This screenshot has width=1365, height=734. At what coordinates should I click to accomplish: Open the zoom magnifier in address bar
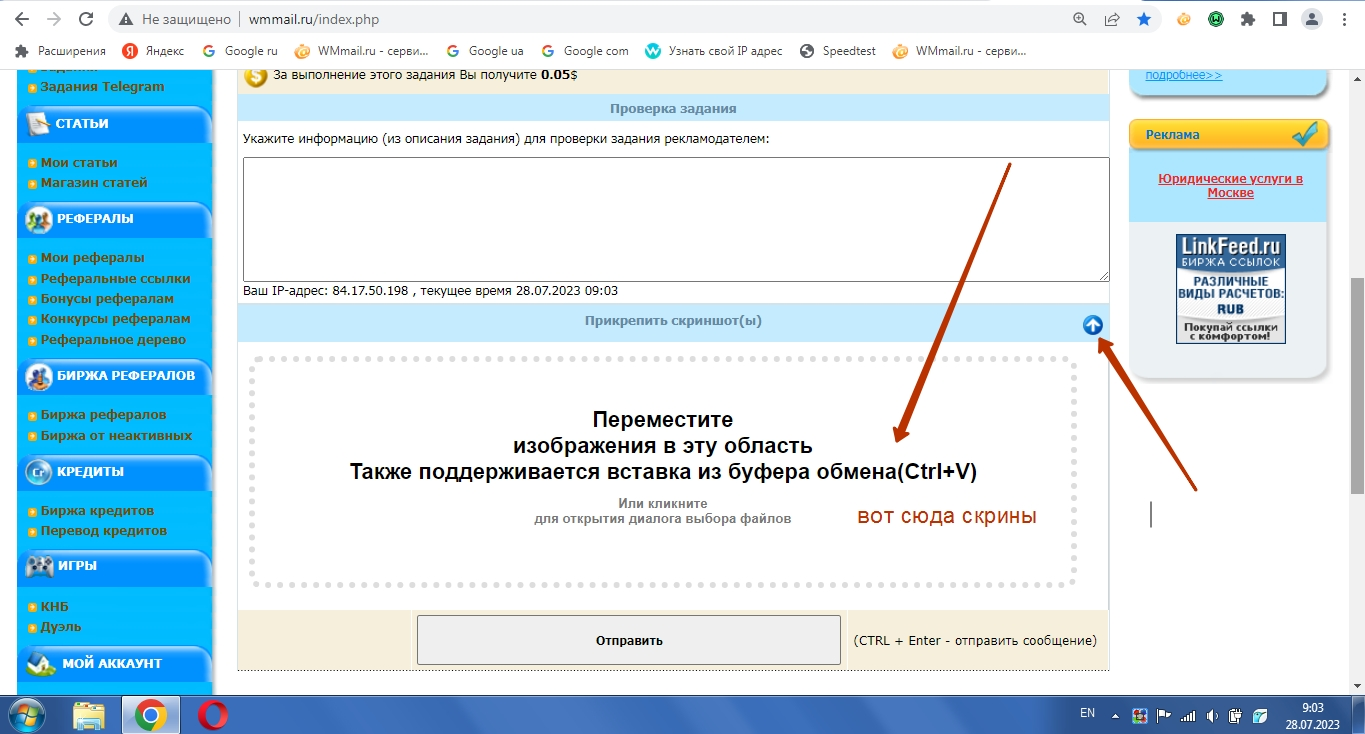click(x=1080, y=19)
